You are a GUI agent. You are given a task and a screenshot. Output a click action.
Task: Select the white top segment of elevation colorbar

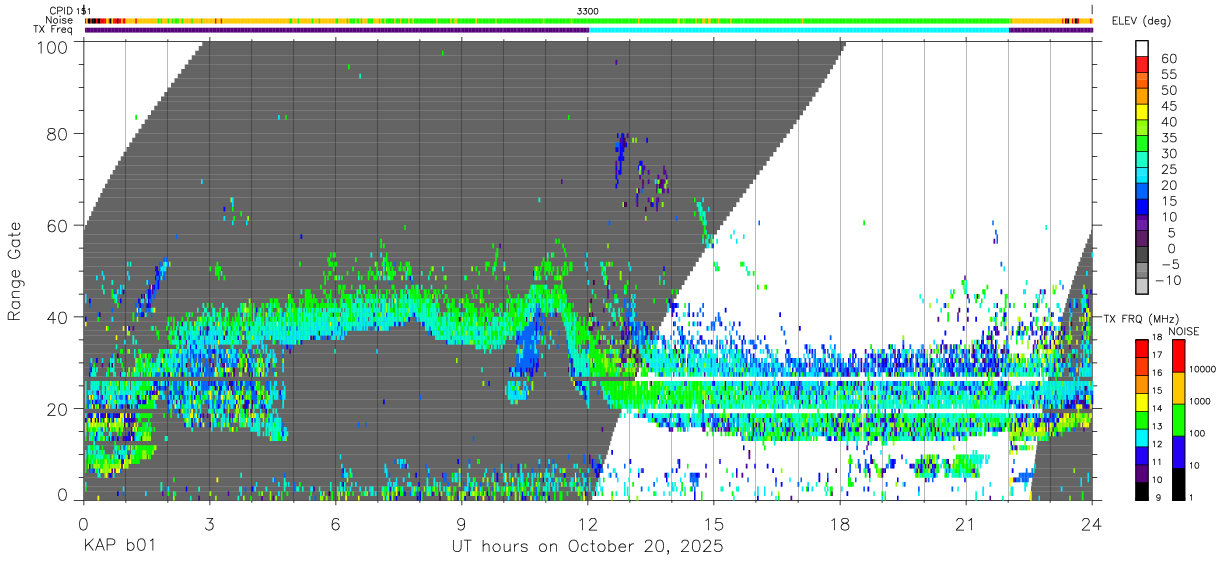point(1143,49)
